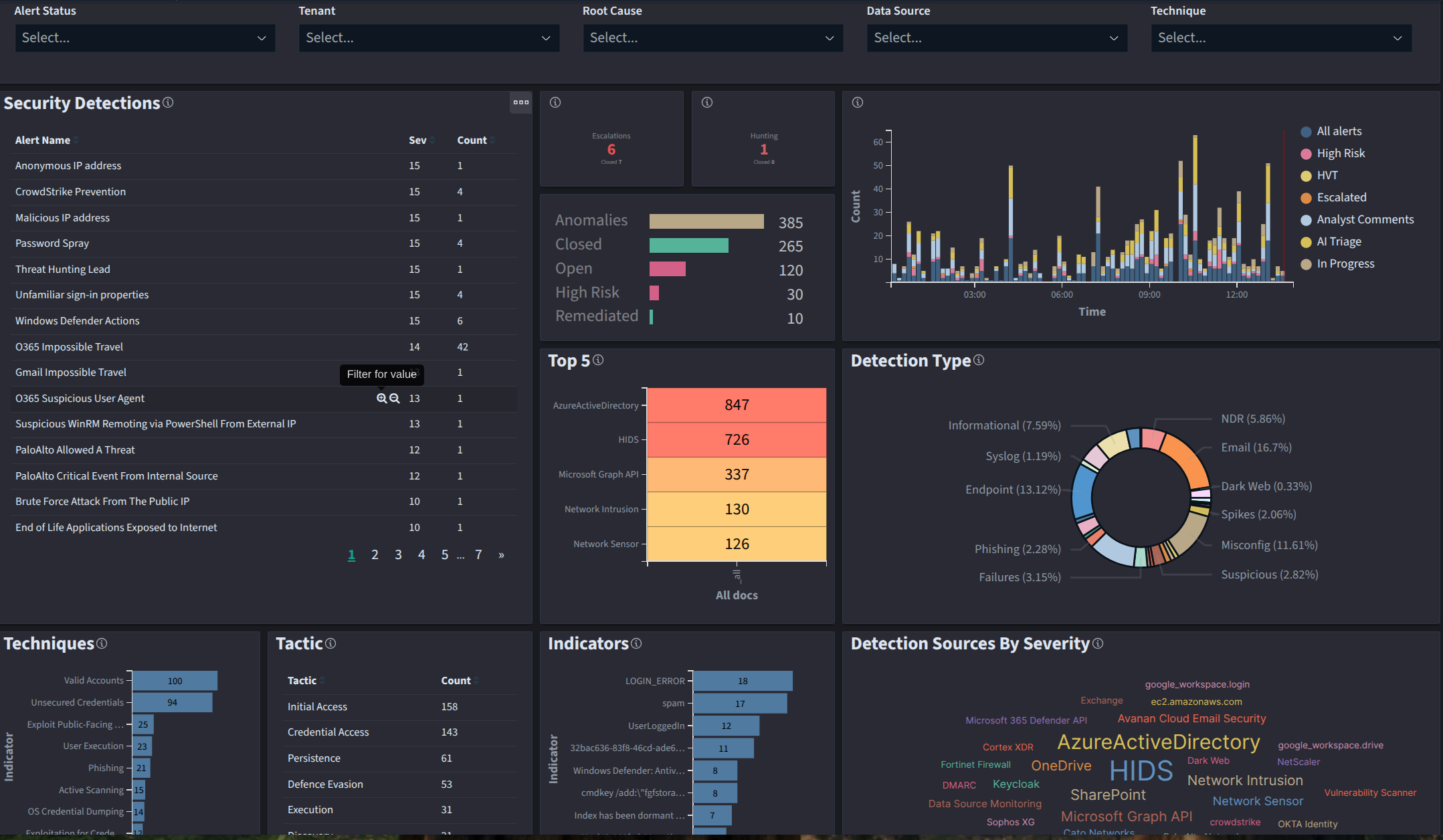Click AzureActiveDirectory in the source word cloud
The width and height of the screenshot is (1443, 840).
(1158, 742)
